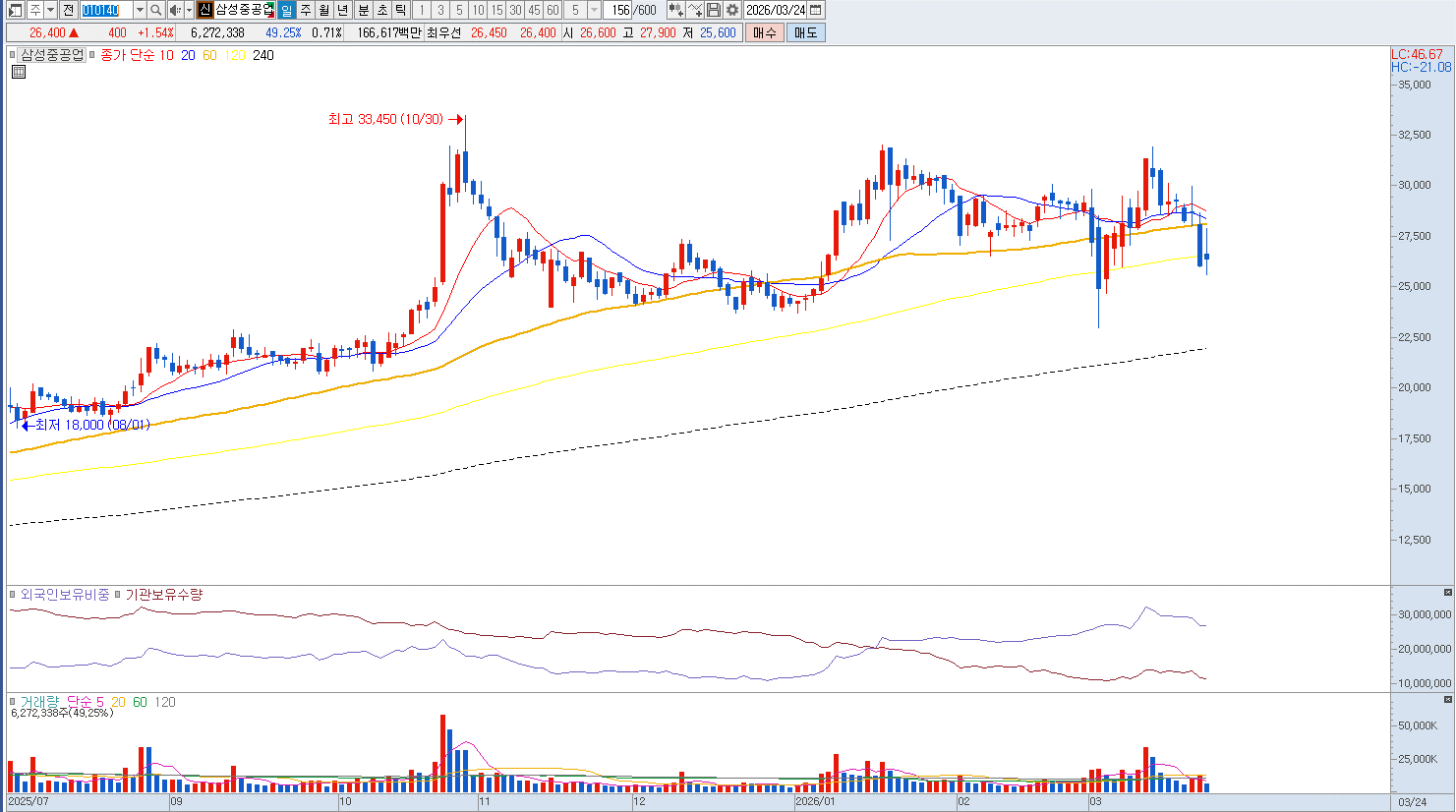The width and height of the screenshot is (1456, 812).
Task: Select the 일 daily period toggle
Action: (x=286, y=10)
